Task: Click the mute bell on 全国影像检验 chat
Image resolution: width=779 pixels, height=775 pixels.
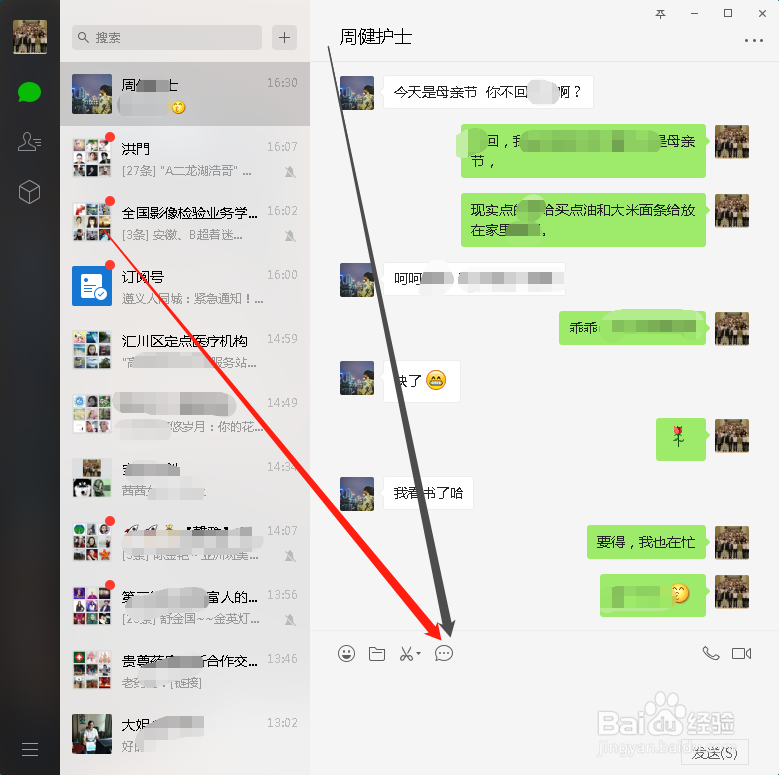Action: [x=290, y=236]
